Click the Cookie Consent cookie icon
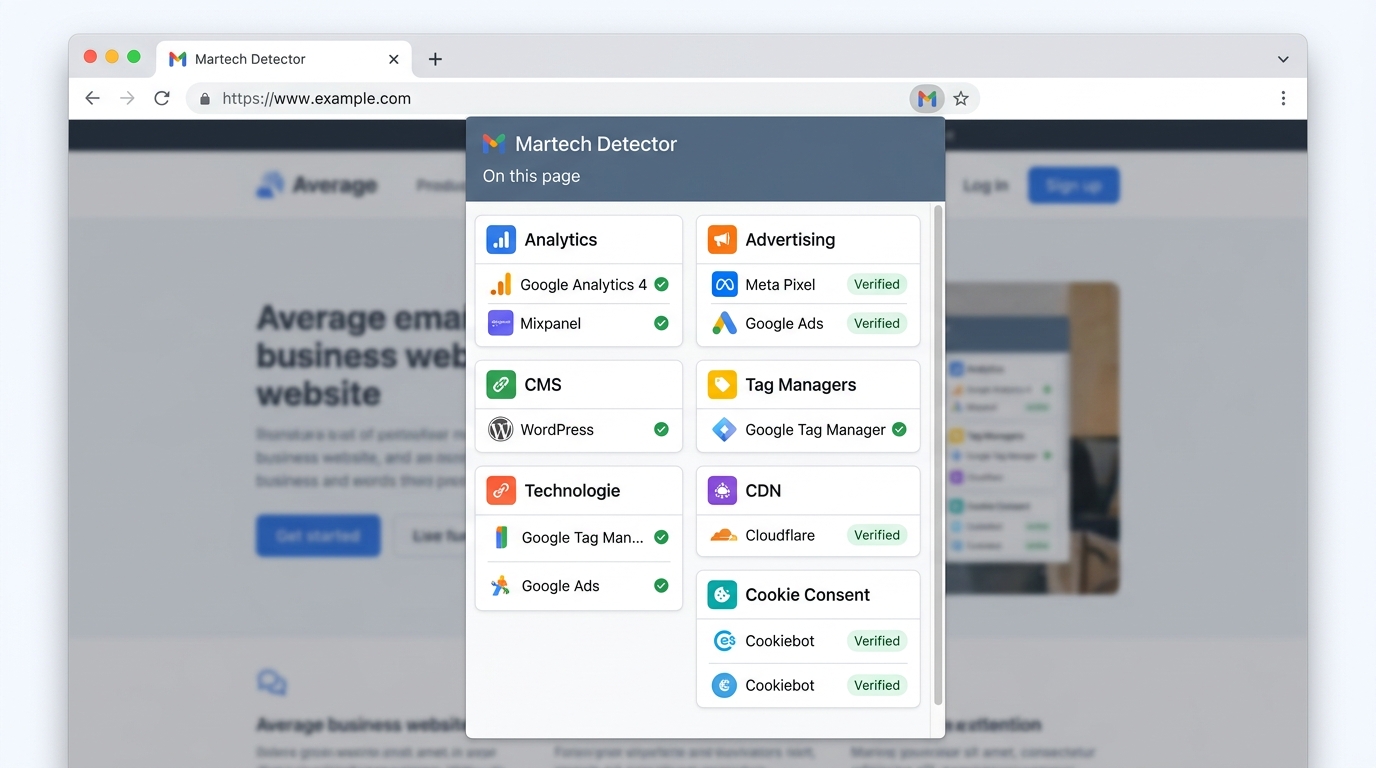Screen dimensions: 1376x768 coord(722,595)
